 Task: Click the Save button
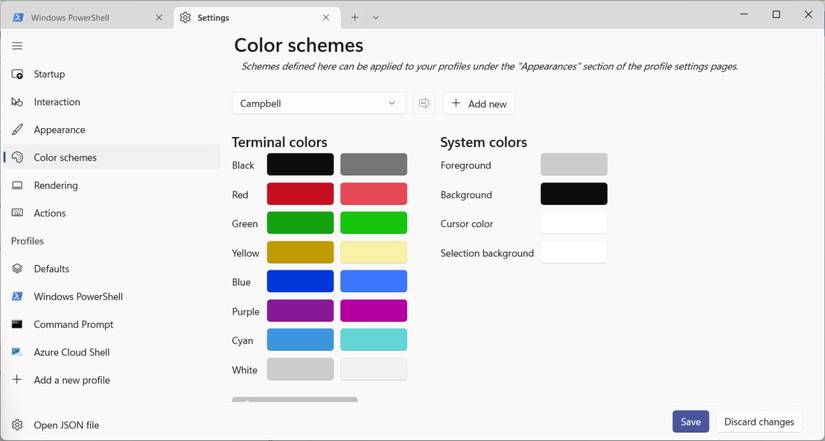click(690, 422)
